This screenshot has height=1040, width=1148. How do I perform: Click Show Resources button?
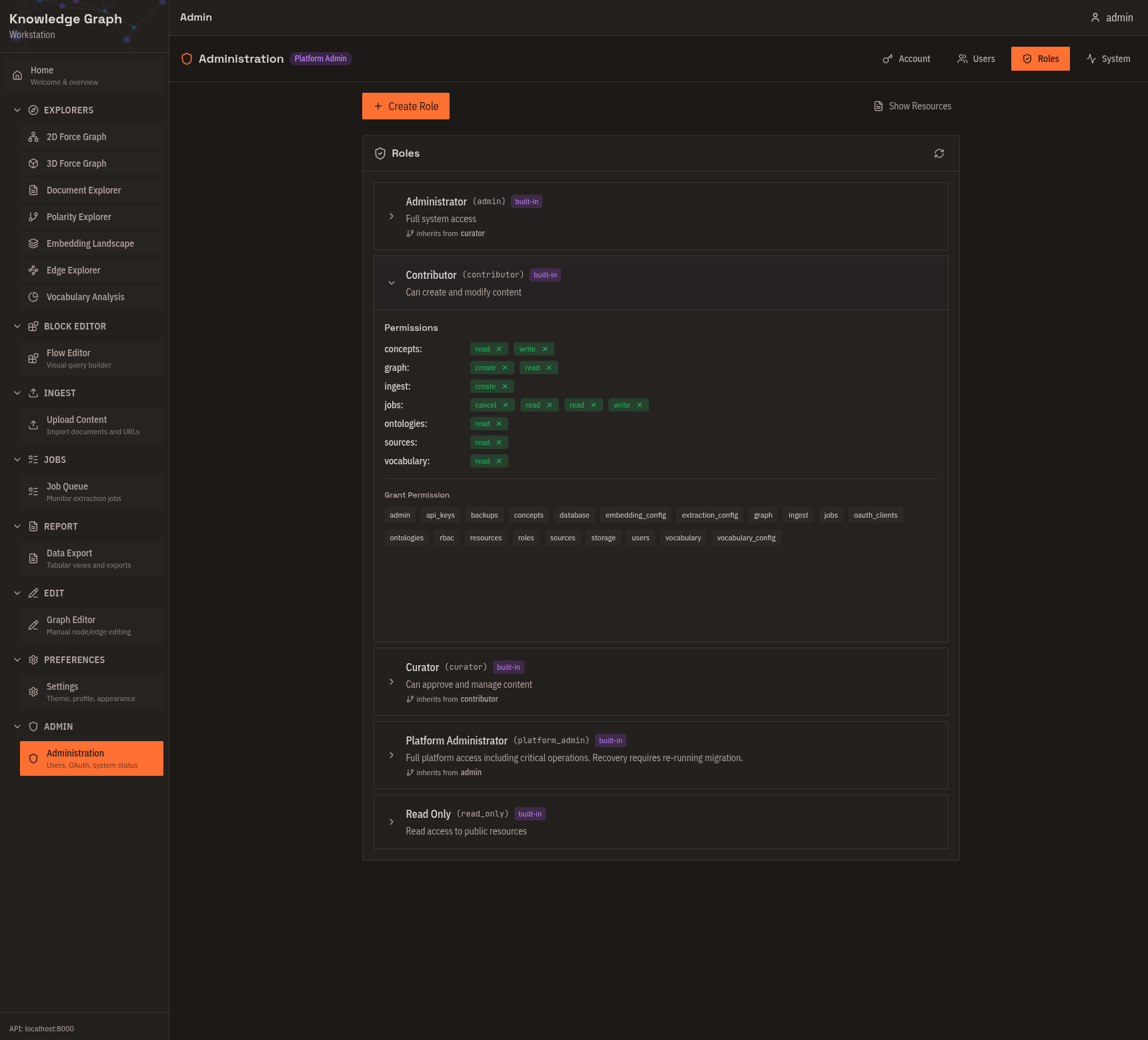tap(913, 106)
